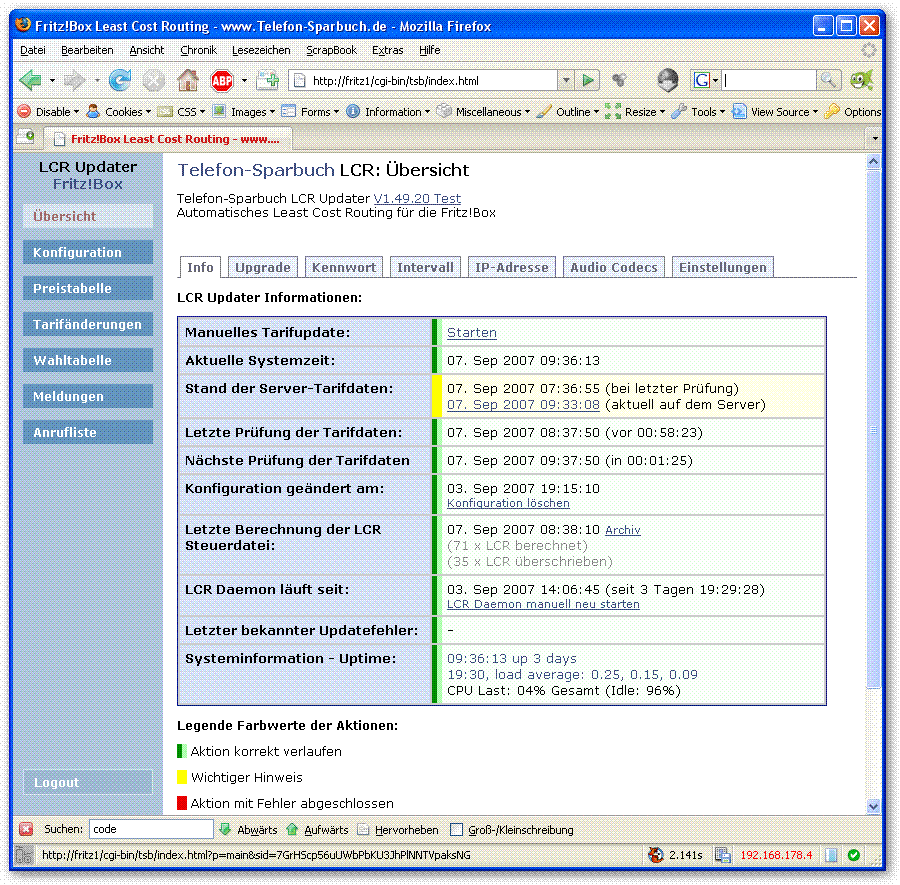Click the Suchen find text field

click(x=151, y=829)
